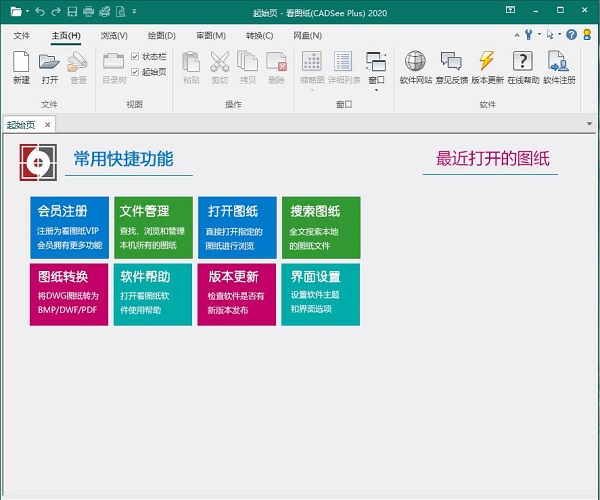The width and height of the screenshot is (600, 500).
Task: Uncheck the 起始页 checkbox
Action: [136, 72]
